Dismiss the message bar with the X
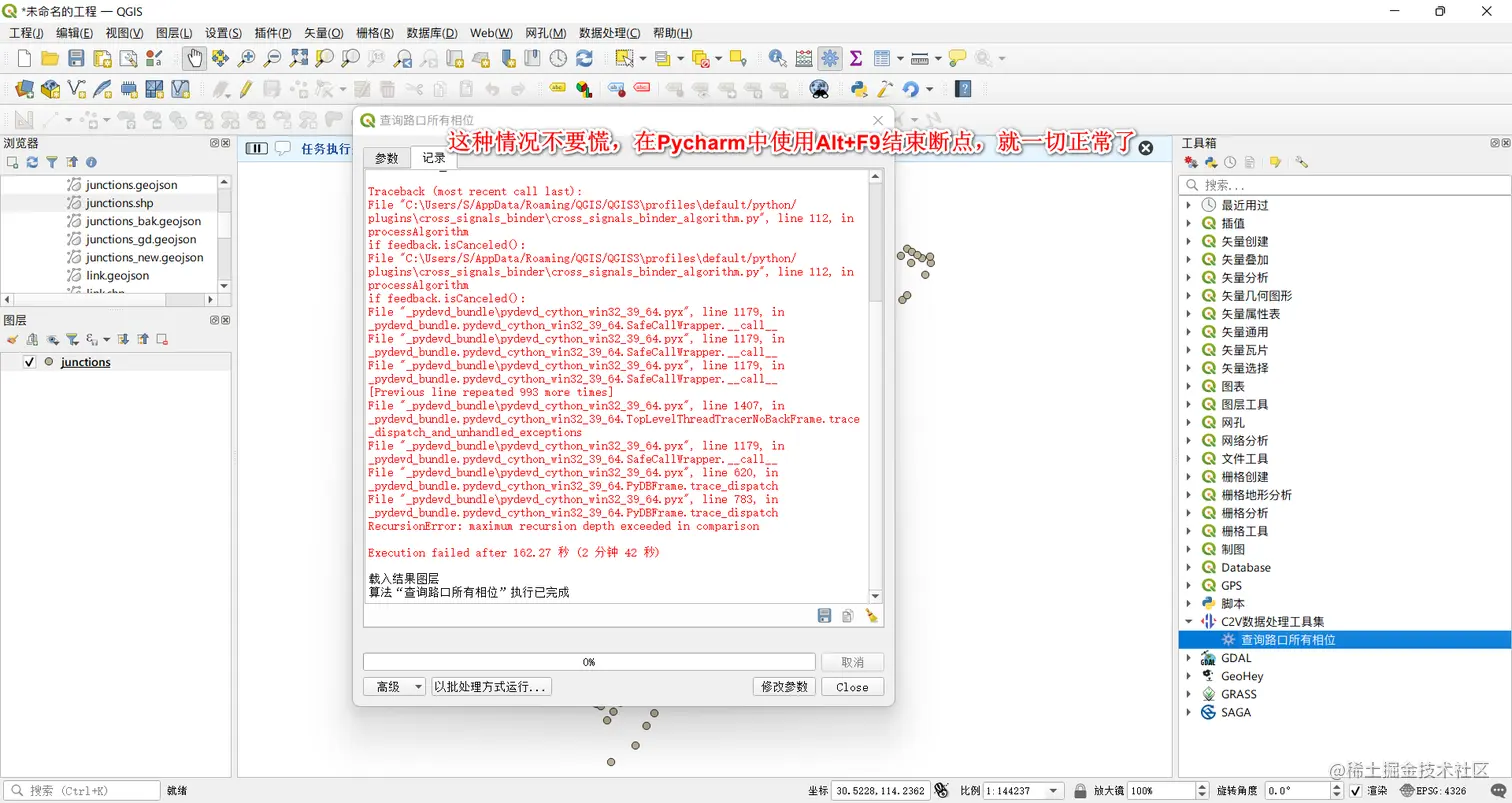The image size is (1512, 803). 1146,148
